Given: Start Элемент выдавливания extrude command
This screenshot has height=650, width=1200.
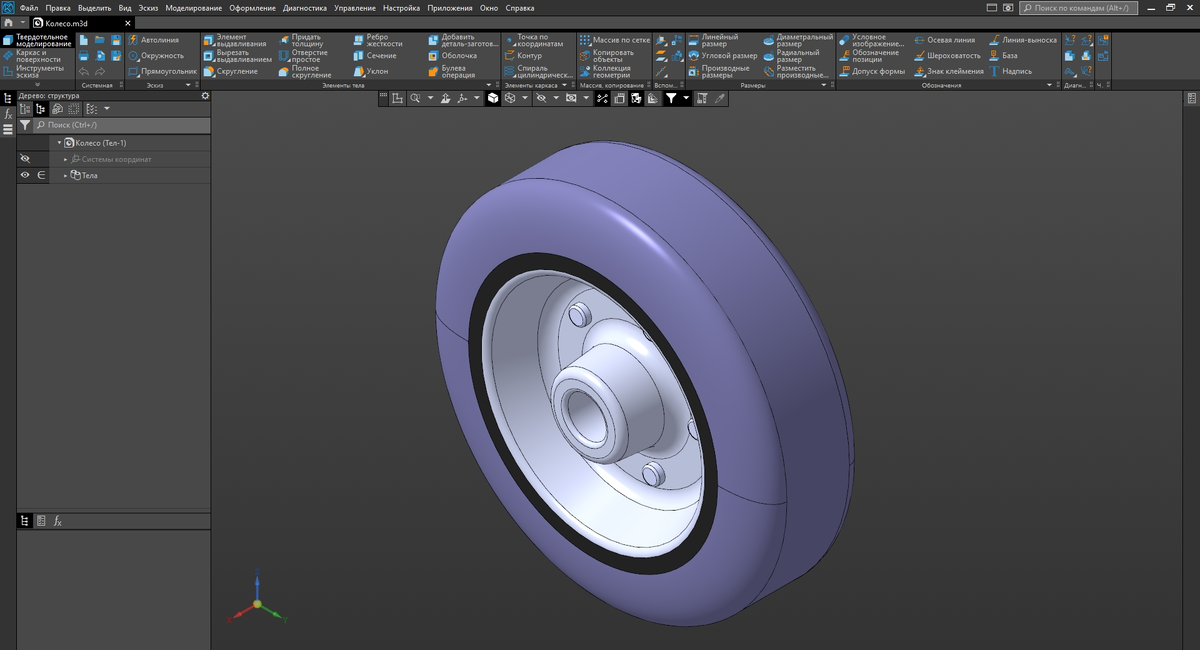Looking at the screenshot, I should tap(234, 40).
